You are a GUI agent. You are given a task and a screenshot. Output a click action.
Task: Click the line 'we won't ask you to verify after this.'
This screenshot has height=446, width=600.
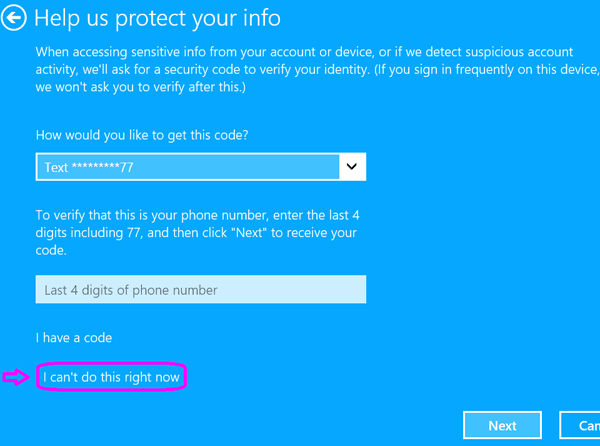coord(140,87)
